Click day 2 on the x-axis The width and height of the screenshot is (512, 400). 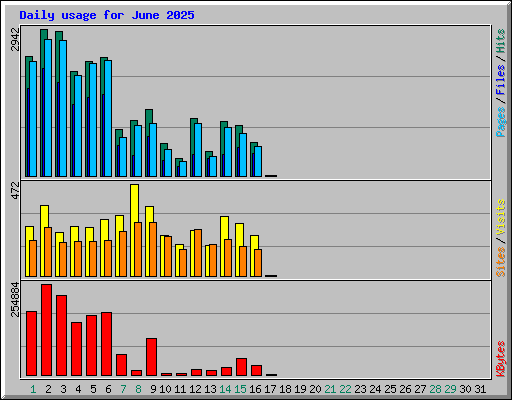48,389
